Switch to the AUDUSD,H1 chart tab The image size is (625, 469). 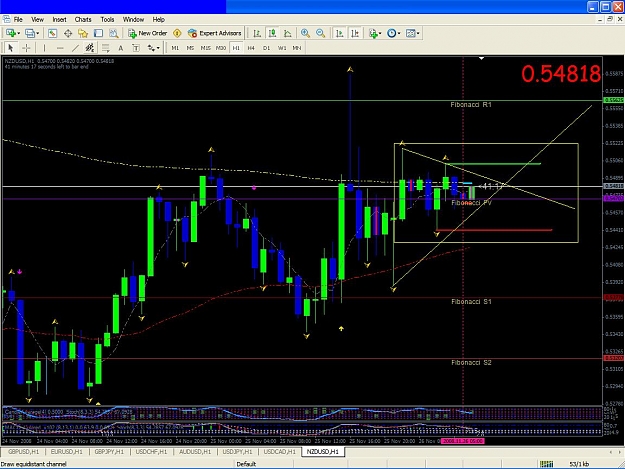195,452
